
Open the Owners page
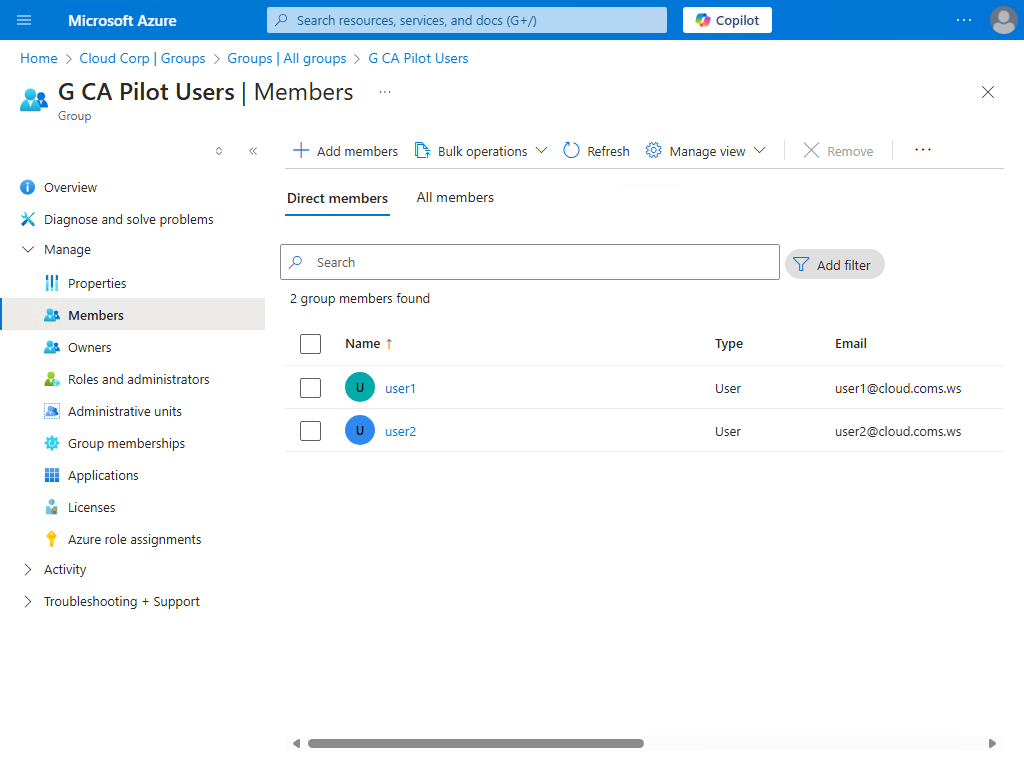tap(89, 347)
